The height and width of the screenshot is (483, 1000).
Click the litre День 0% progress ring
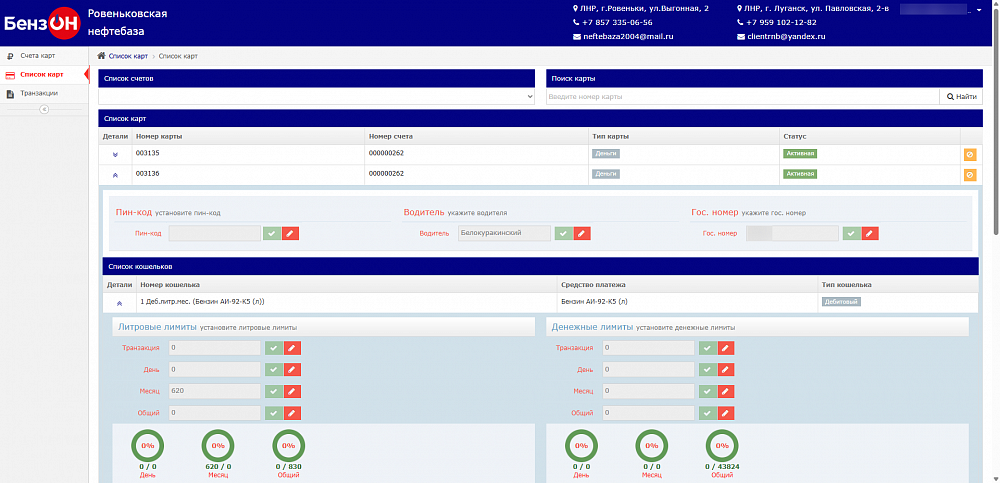coord(148,445)
